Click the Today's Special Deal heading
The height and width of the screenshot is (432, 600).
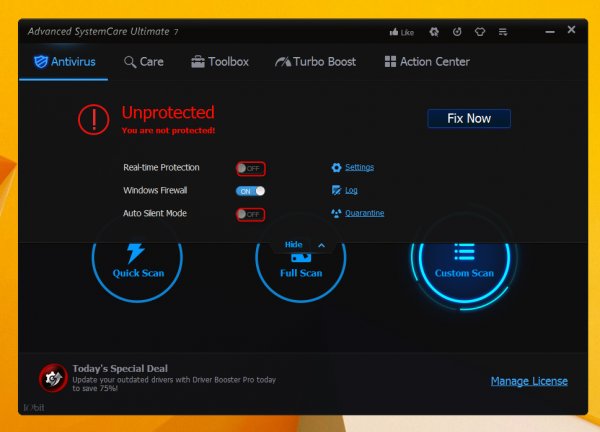pos(120,368)
